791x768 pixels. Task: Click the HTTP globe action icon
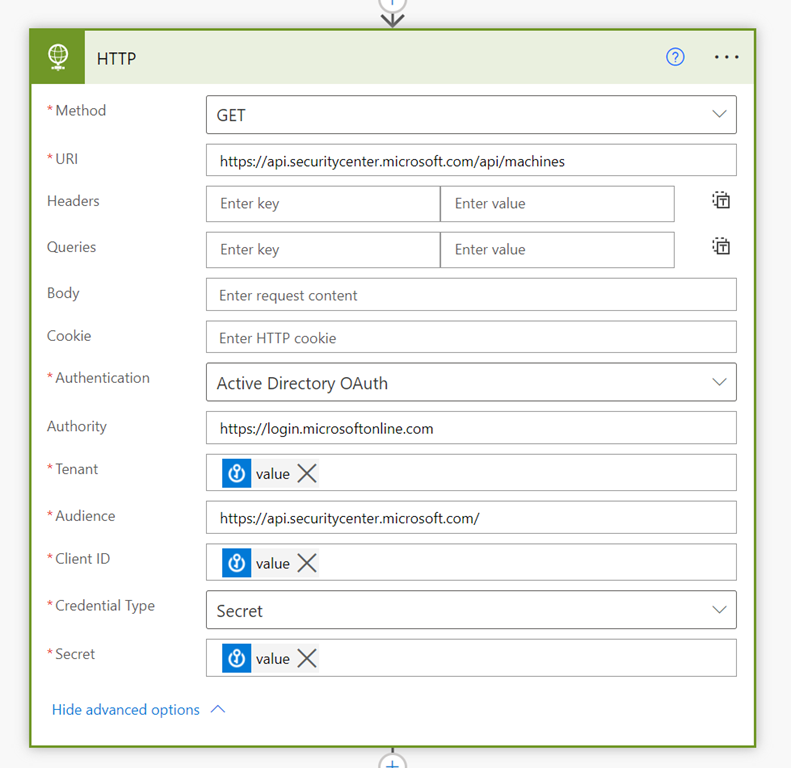pos(58,57)
